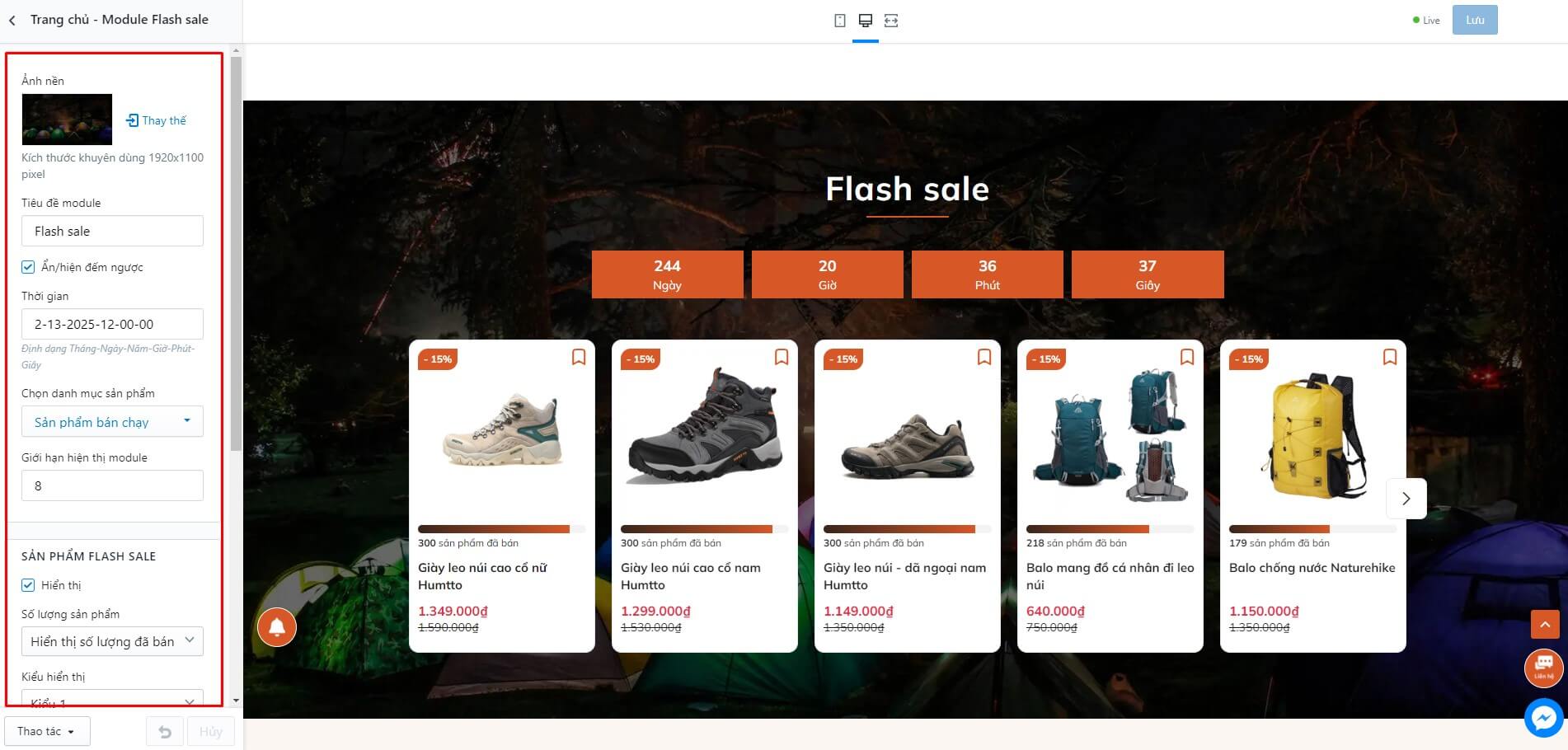The height and width of the screenshot is (750, 1568).
Task: Click Thay thế to replace background
Action: (x=156, y=120)
